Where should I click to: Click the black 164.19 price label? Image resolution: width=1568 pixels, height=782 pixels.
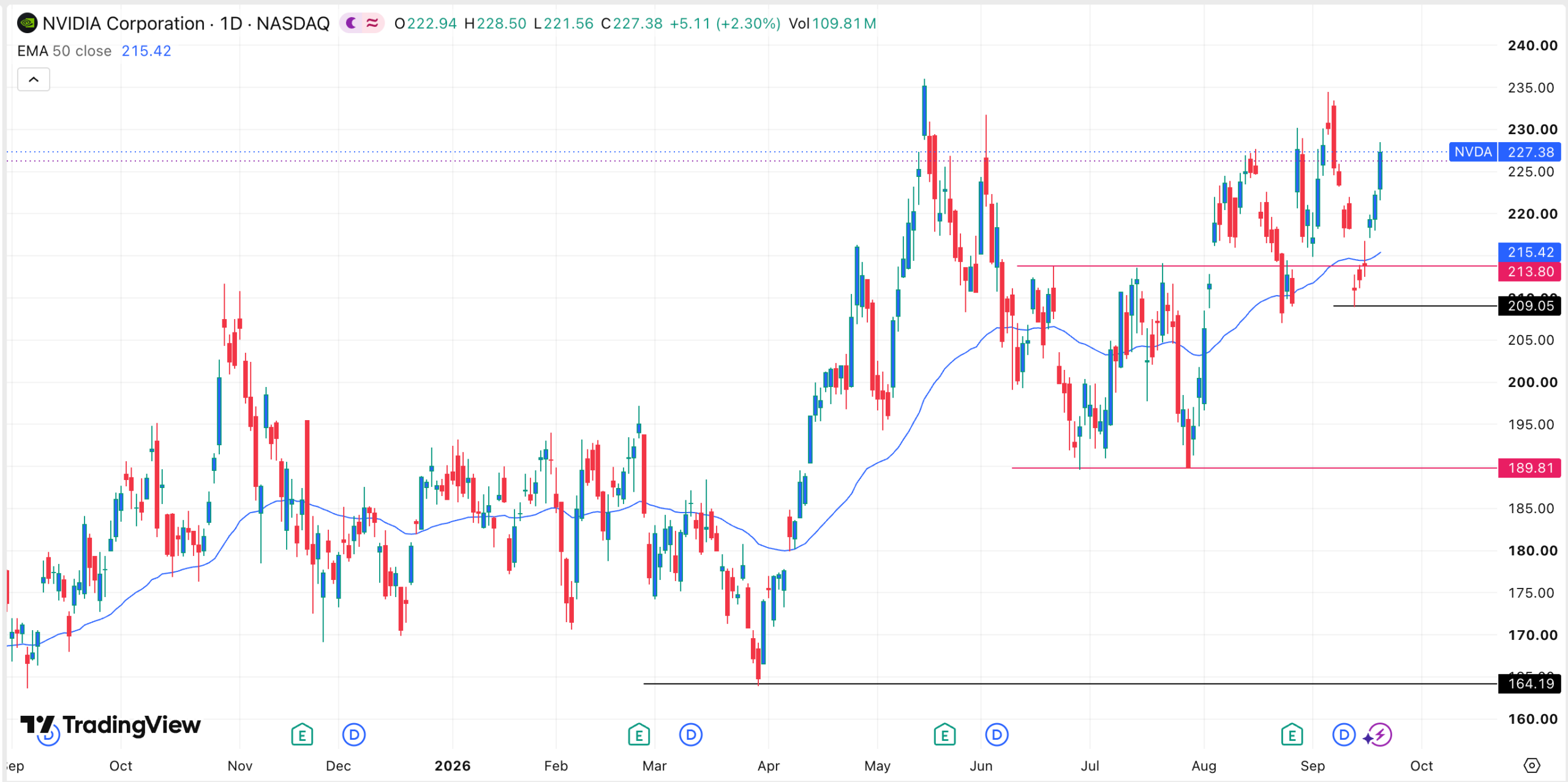[1529, 684]
